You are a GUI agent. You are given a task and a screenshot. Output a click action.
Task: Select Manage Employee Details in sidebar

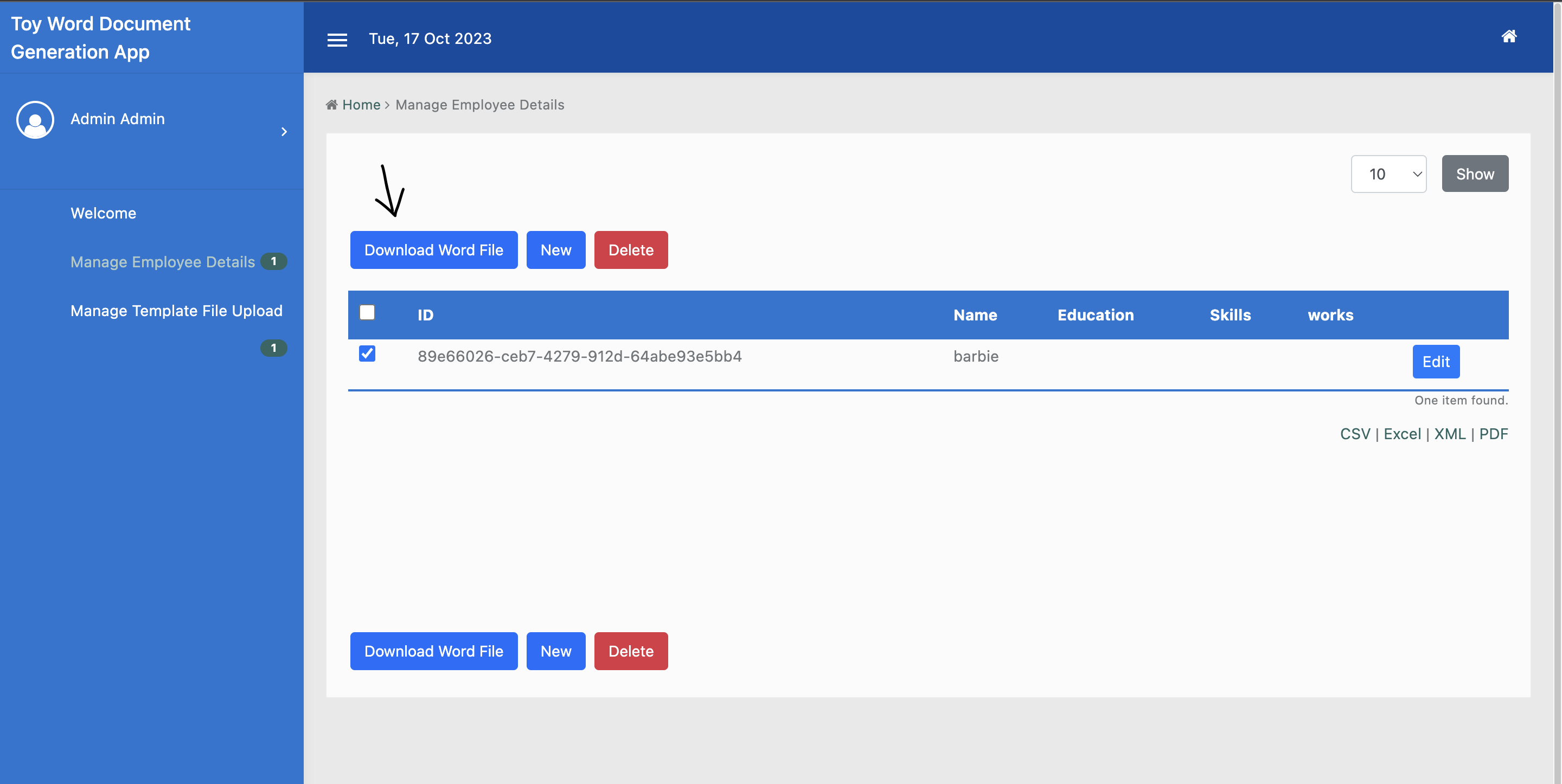(x=163, y=262)
